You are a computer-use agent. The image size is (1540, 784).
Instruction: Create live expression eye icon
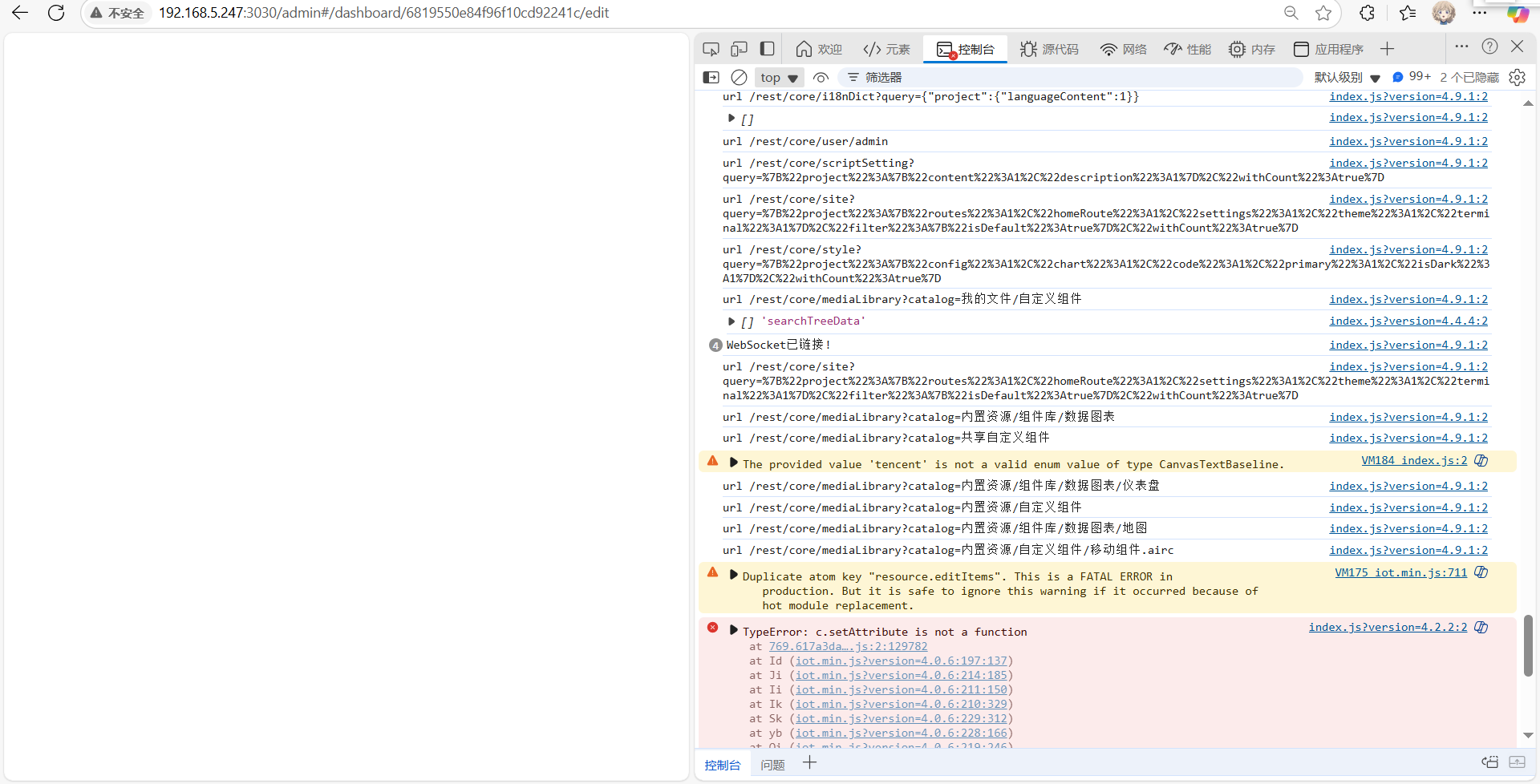(821, 77)
